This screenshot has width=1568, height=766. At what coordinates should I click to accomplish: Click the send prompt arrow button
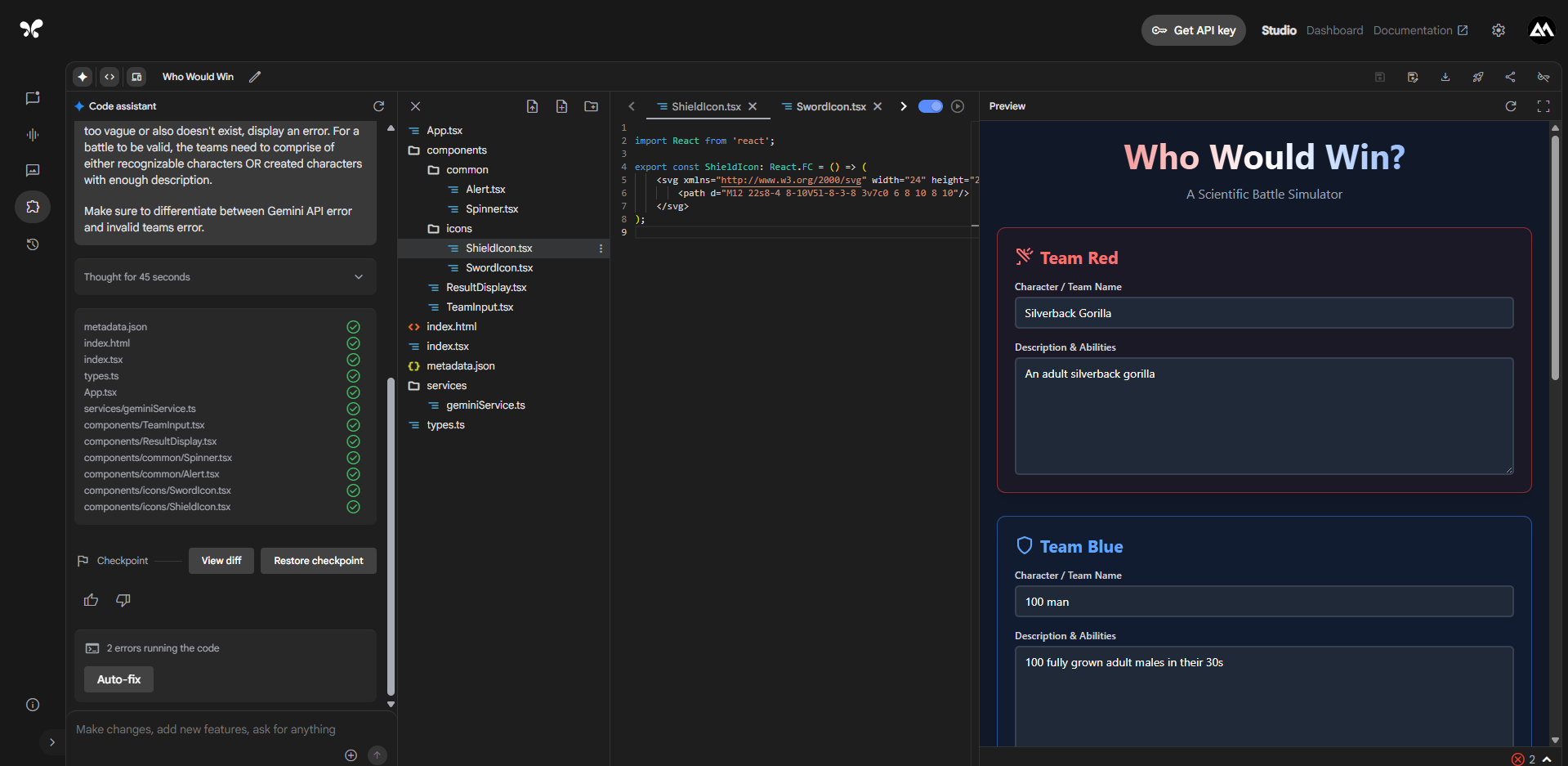[x=377, y=755]
